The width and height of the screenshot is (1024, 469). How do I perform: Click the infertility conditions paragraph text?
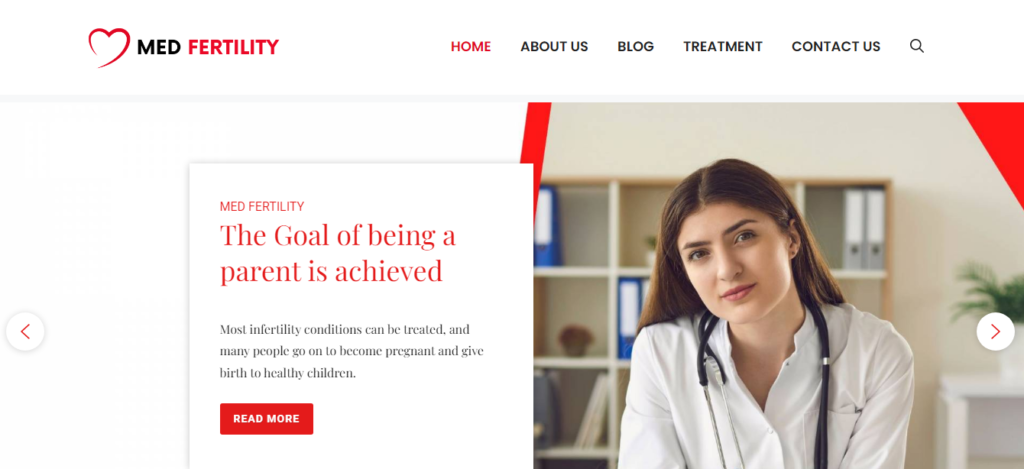[x=351, y=351]
